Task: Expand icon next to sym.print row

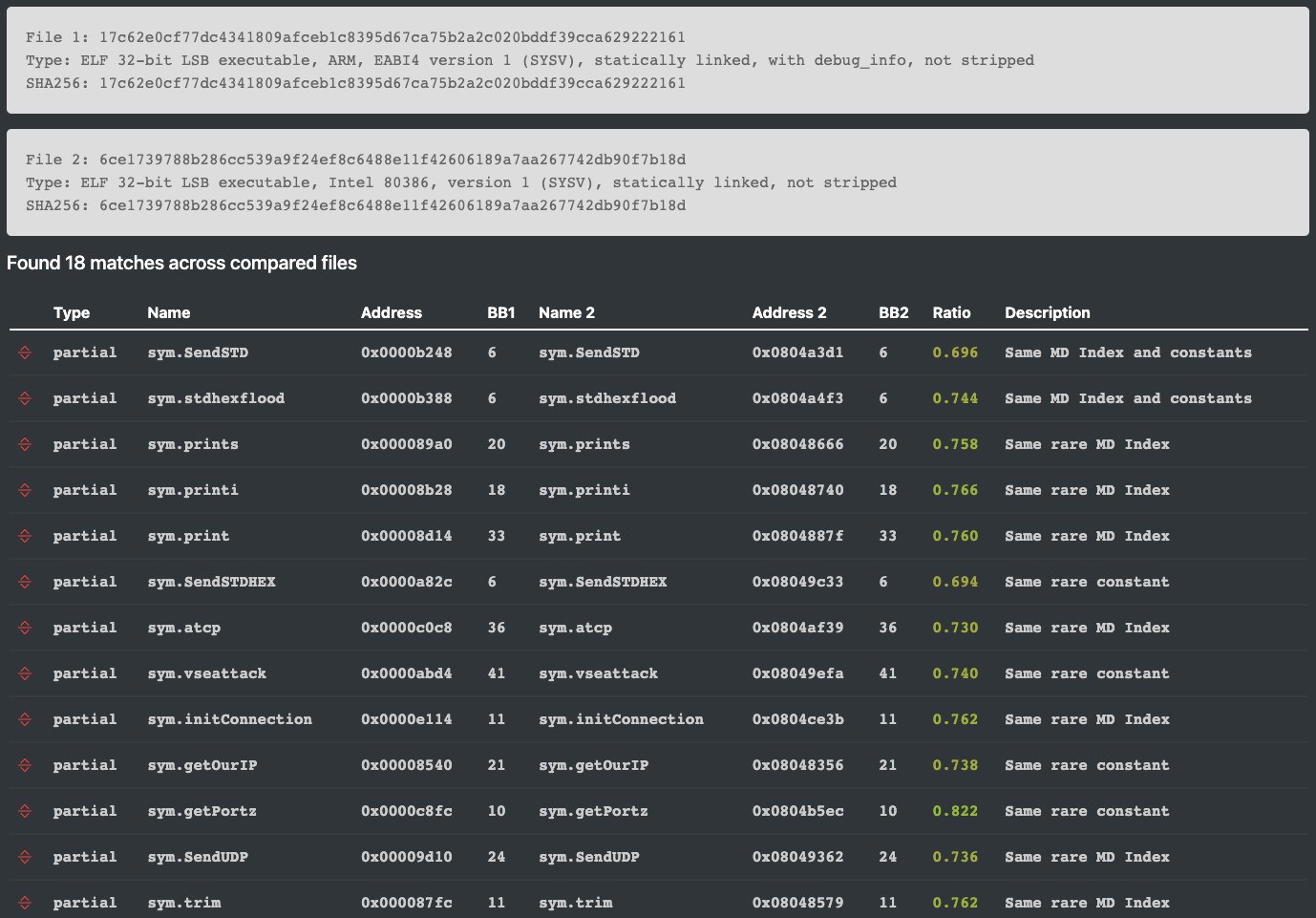Action: pos(25,536)
